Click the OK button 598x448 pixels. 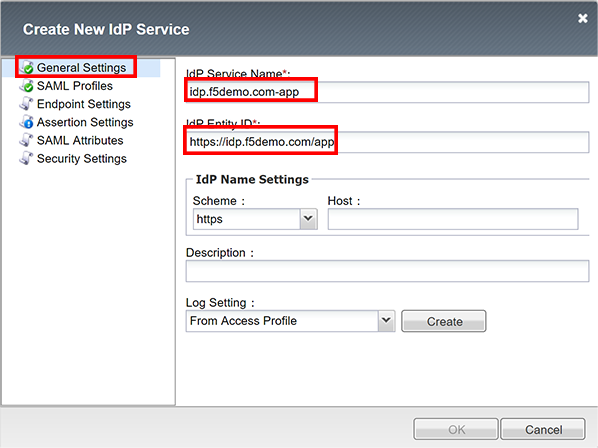[456, 429]
